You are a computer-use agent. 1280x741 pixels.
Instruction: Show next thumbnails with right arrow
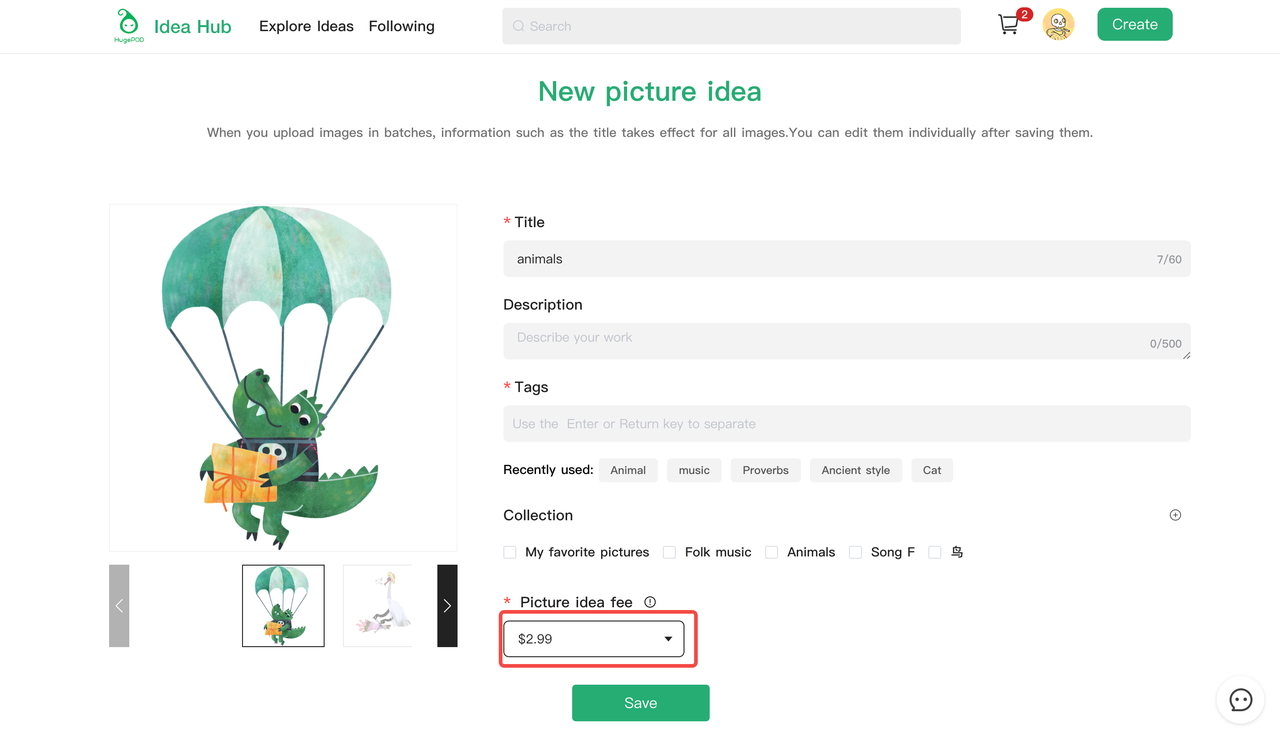(x=447, y=606)
